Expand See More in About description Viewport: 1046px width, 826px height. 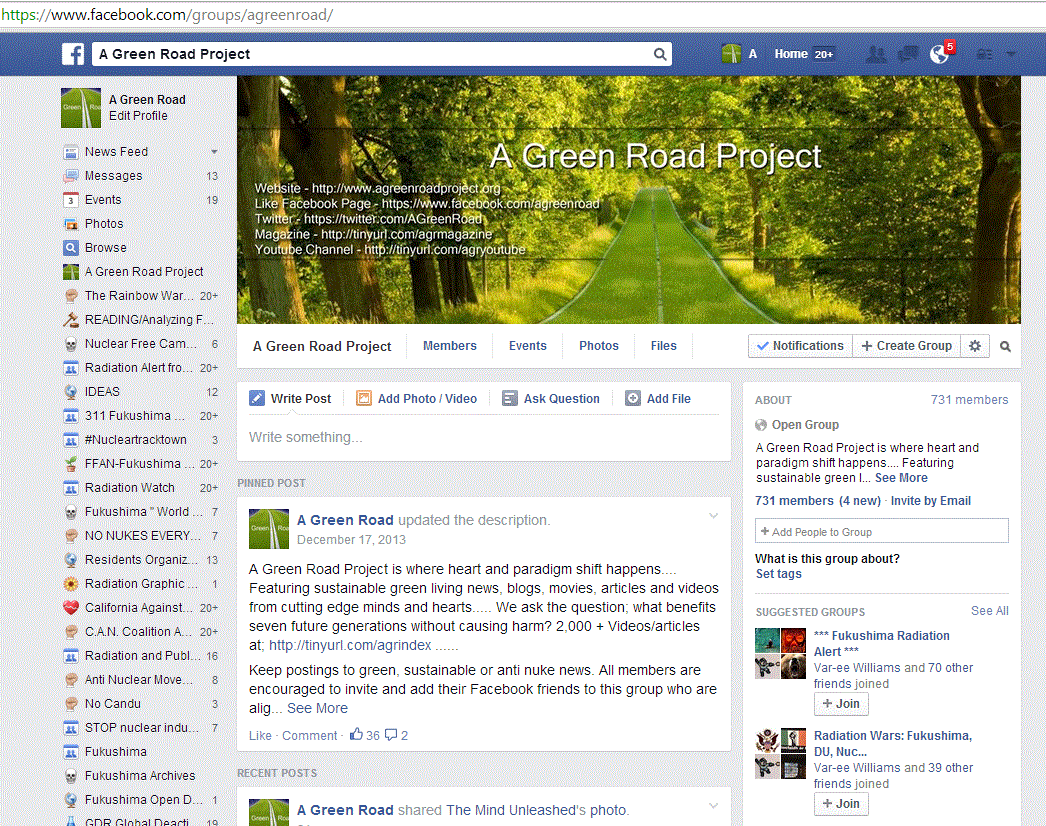point(901,478)
